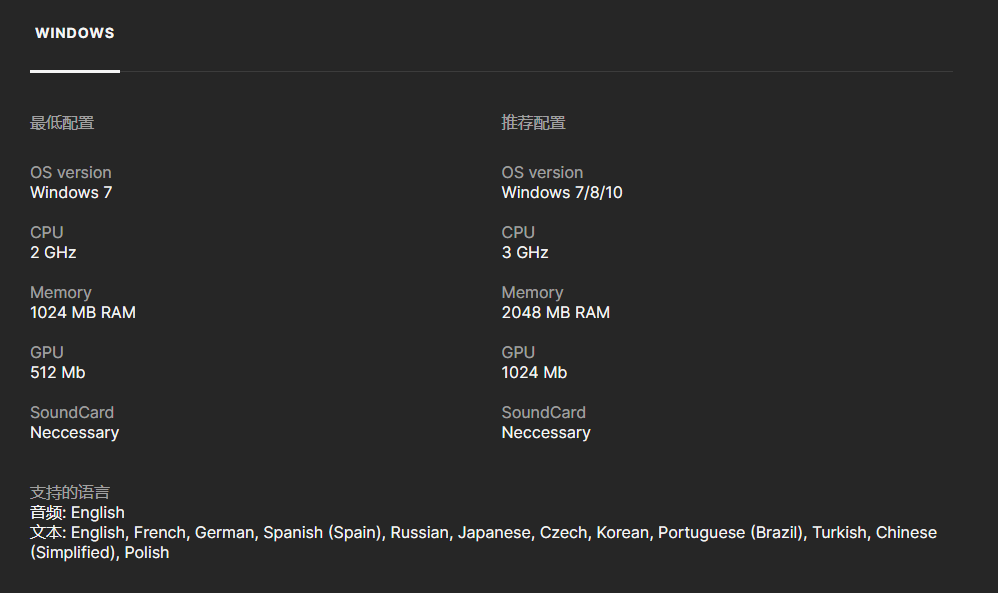Click the 最低配置 heading

tap(62, 123)
